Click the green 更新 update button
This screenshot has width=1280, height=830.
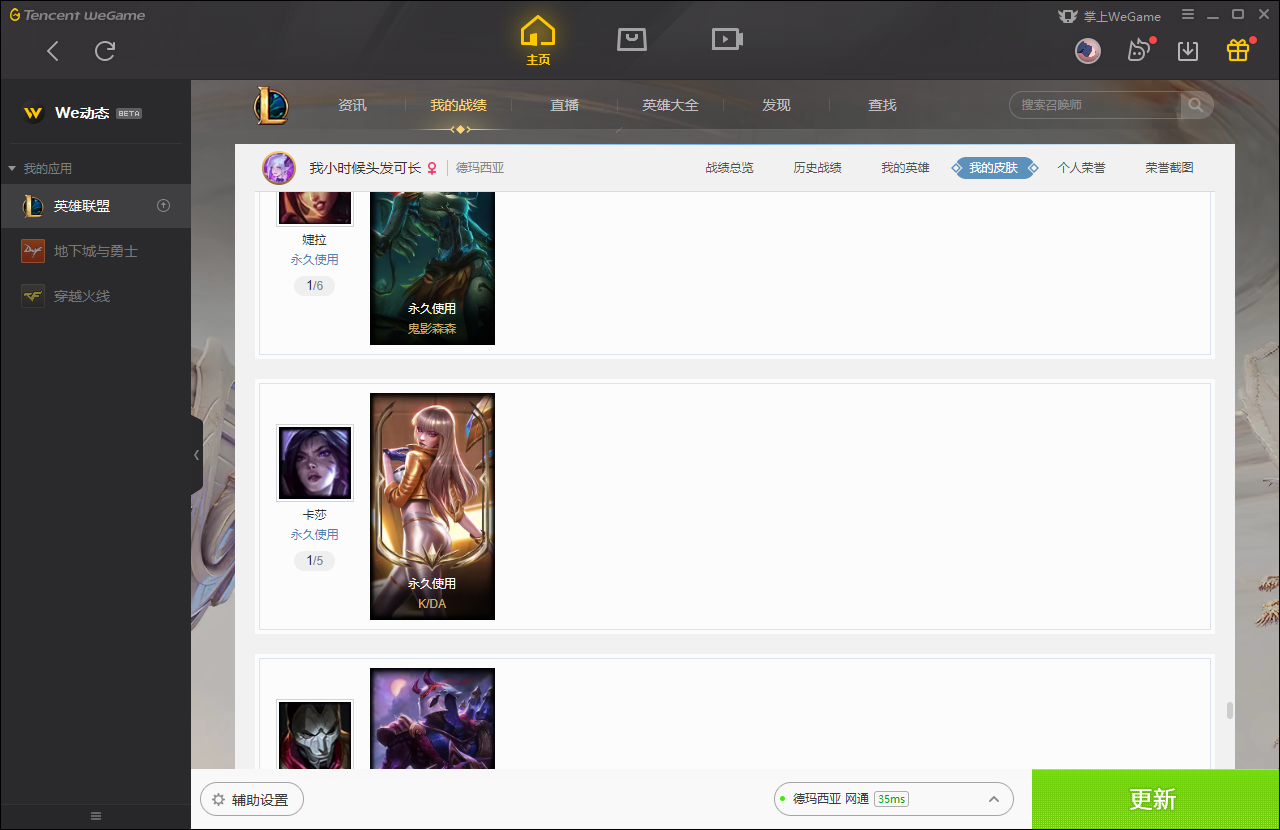click(x=1156, y=799)
